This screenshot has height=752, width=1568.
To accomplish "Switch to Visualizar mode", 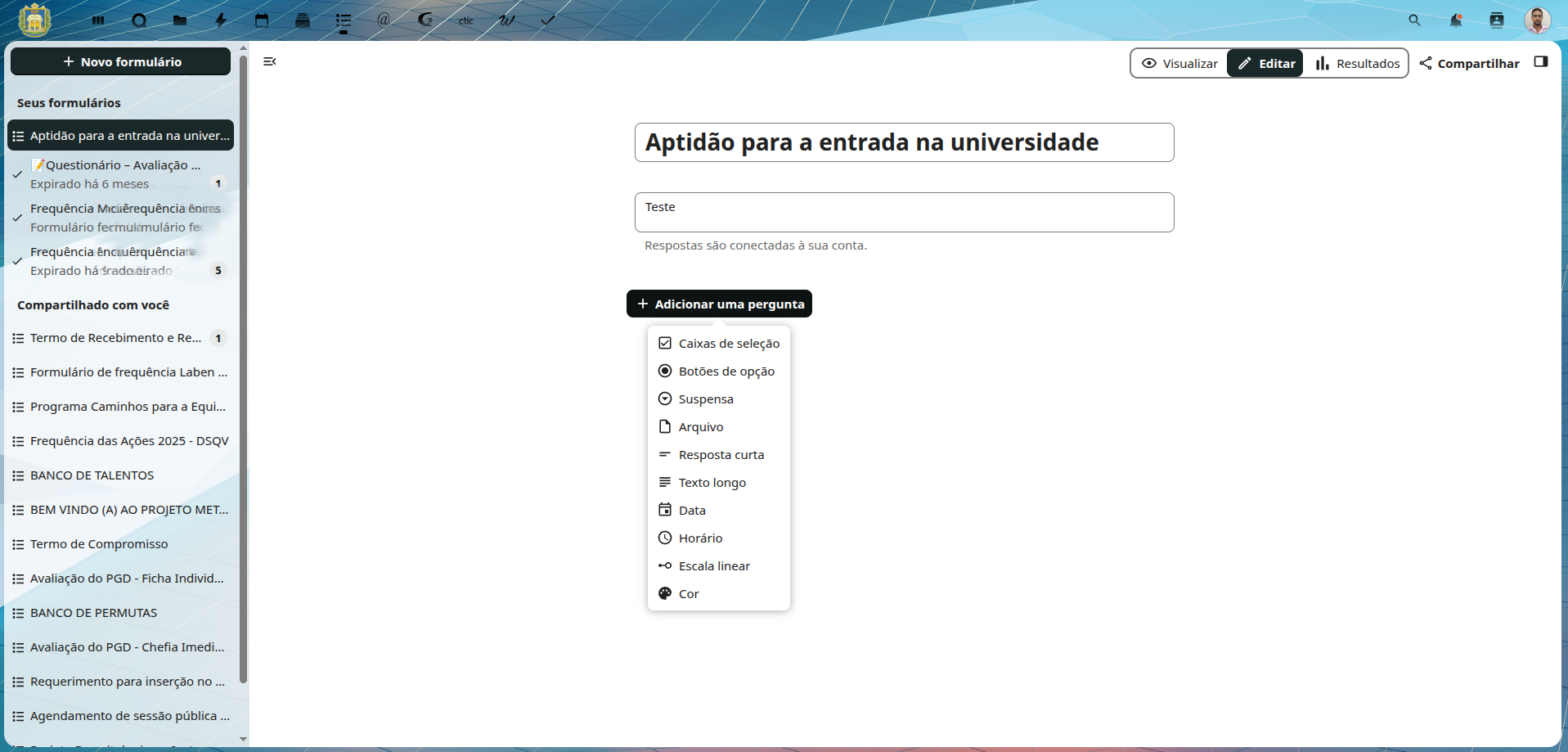I will (1179, 63).
